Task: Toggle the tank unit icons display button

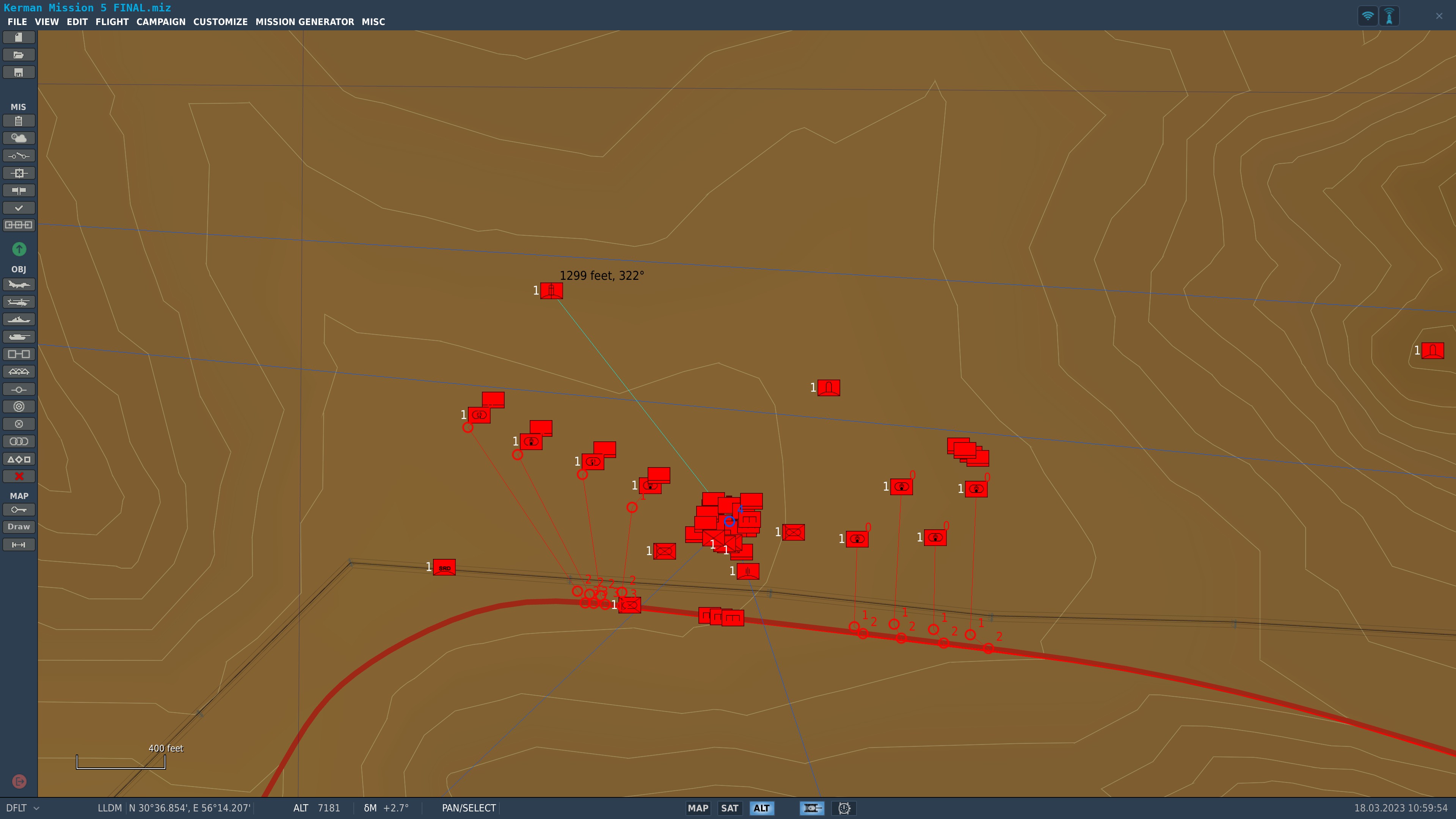Action: (812, 808)
